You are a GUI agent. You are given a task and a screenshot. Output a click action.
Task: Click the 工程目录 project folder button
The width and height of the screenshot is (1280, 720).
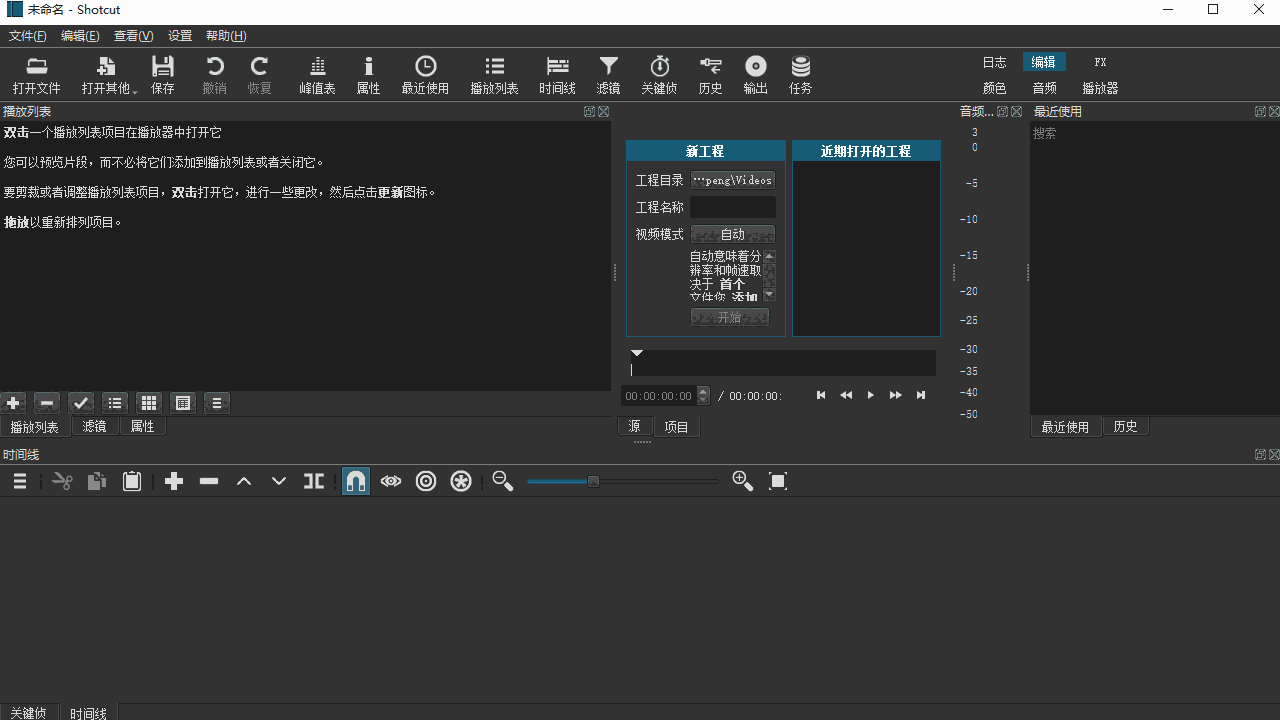[732, 180]
